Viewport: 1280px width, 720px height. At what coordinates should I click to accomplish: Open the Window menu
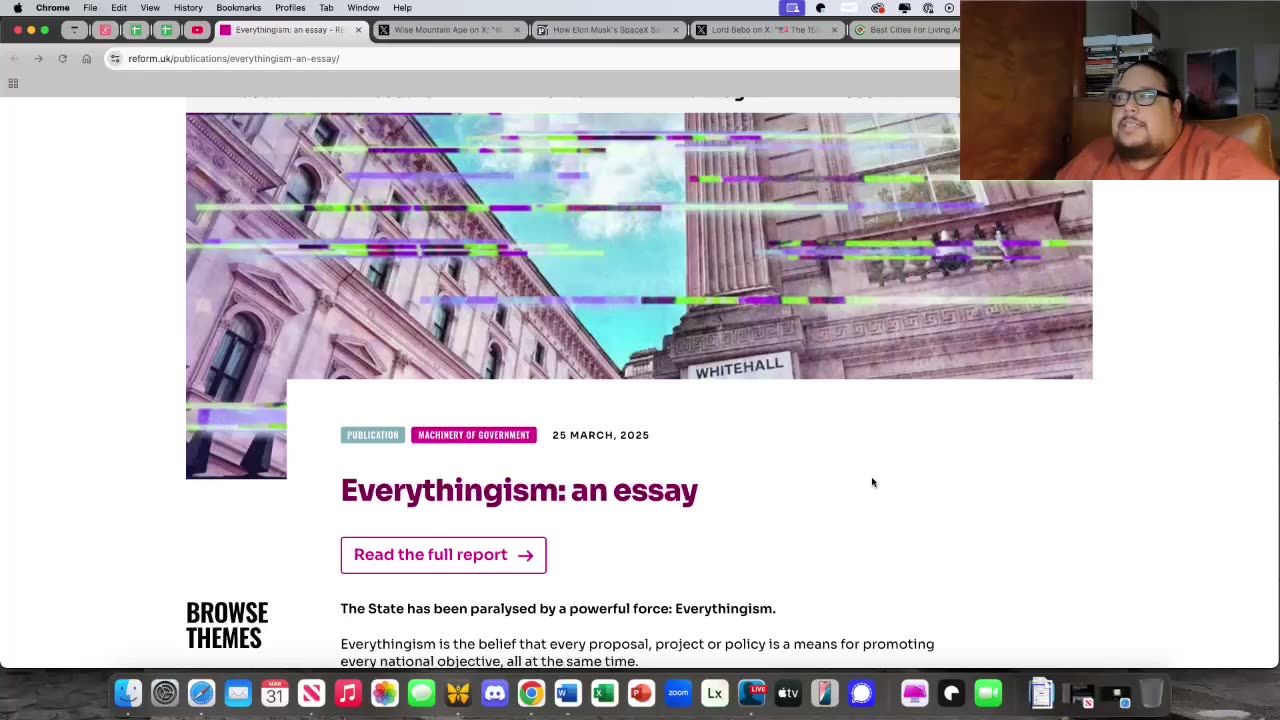pyautogui.click(x=363, y=8)
